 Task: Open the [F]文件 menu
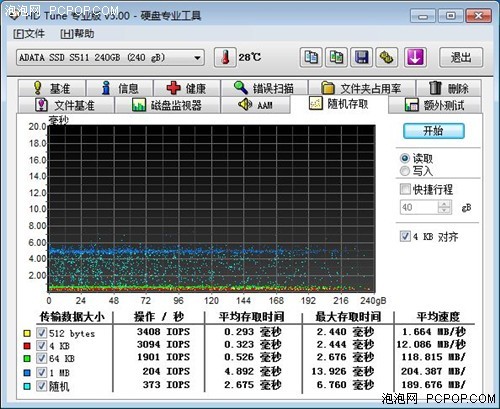pyautogui.click(x=29, y=34)
